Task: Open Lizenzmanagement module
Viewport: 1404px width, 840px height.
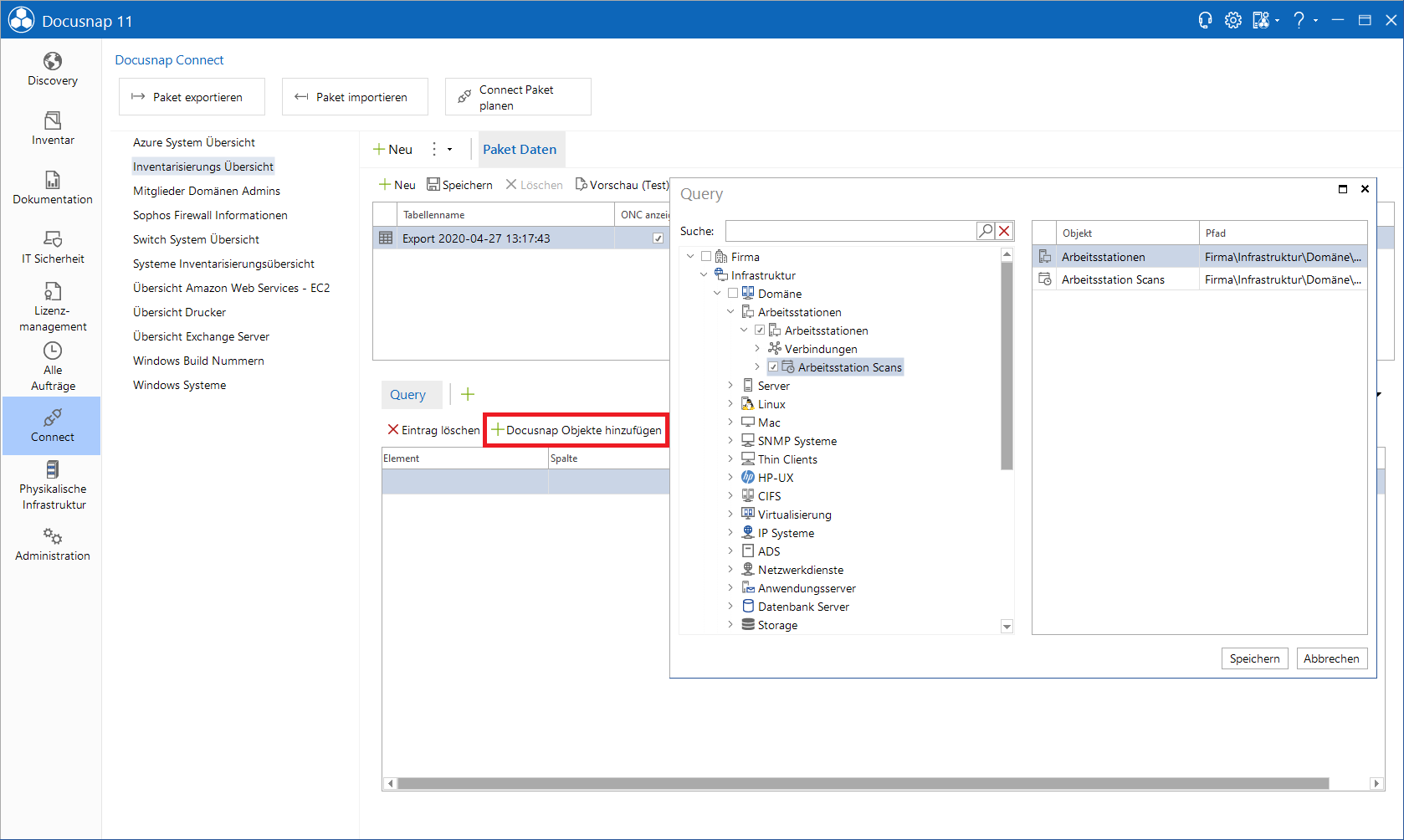Action: point(52,306)
